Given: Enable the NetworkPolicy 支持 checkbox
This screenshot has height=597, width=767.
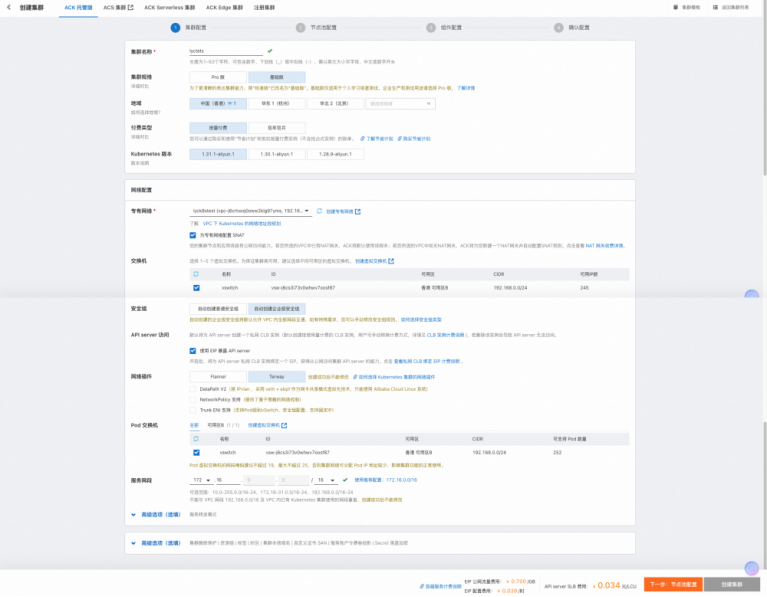Looking at the screenshot, I should tap(193, 399).
